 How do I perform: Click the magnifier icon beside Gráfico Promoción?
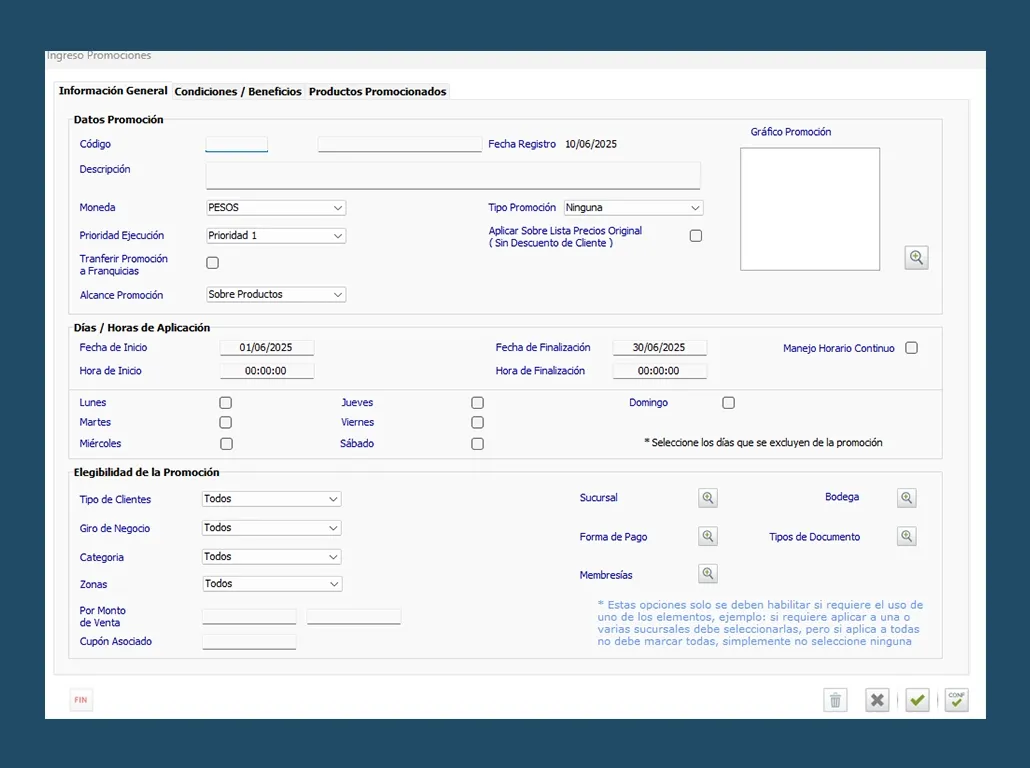(916, 258)
